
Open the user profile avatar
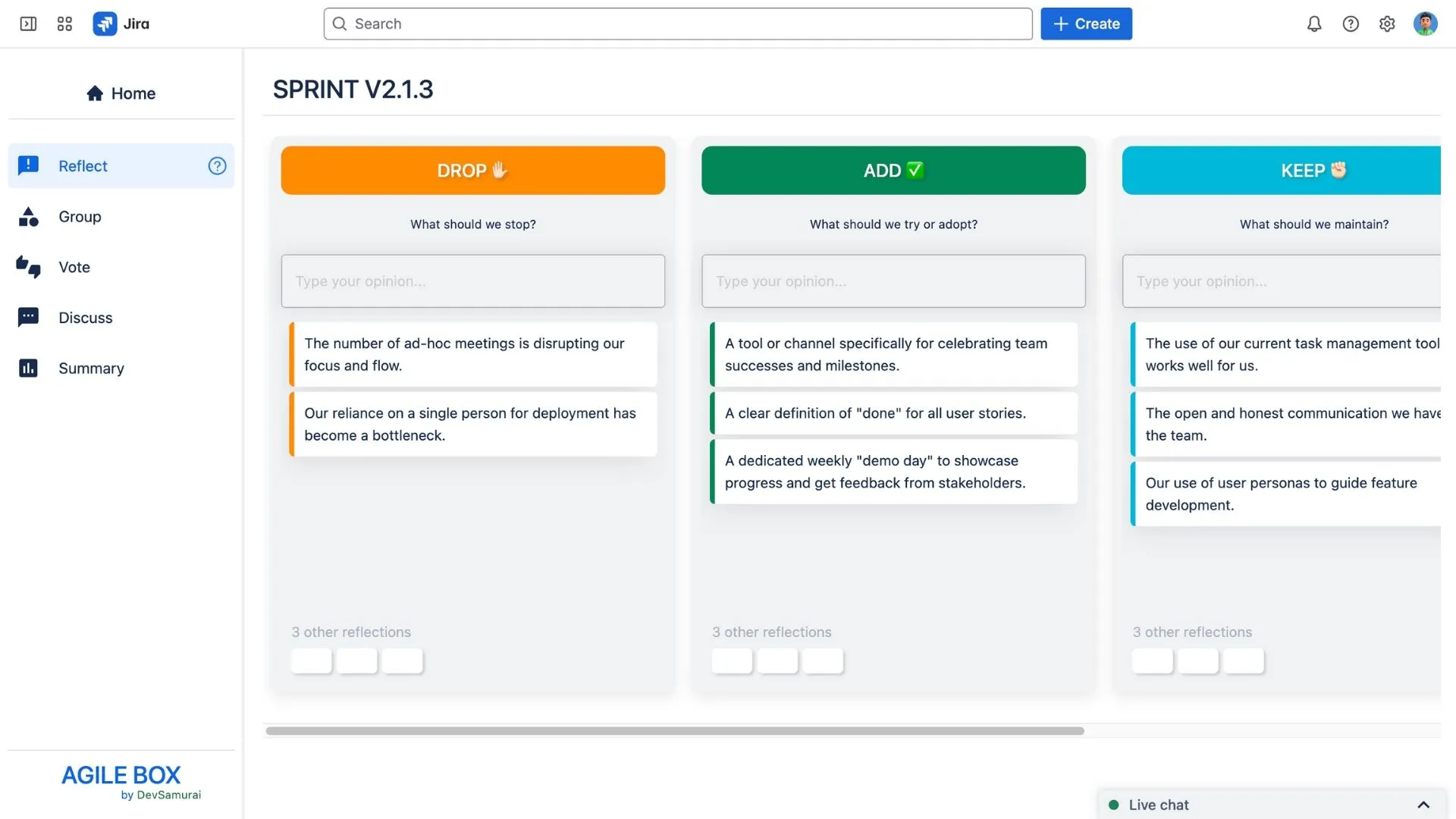[x=1426, y=24]
